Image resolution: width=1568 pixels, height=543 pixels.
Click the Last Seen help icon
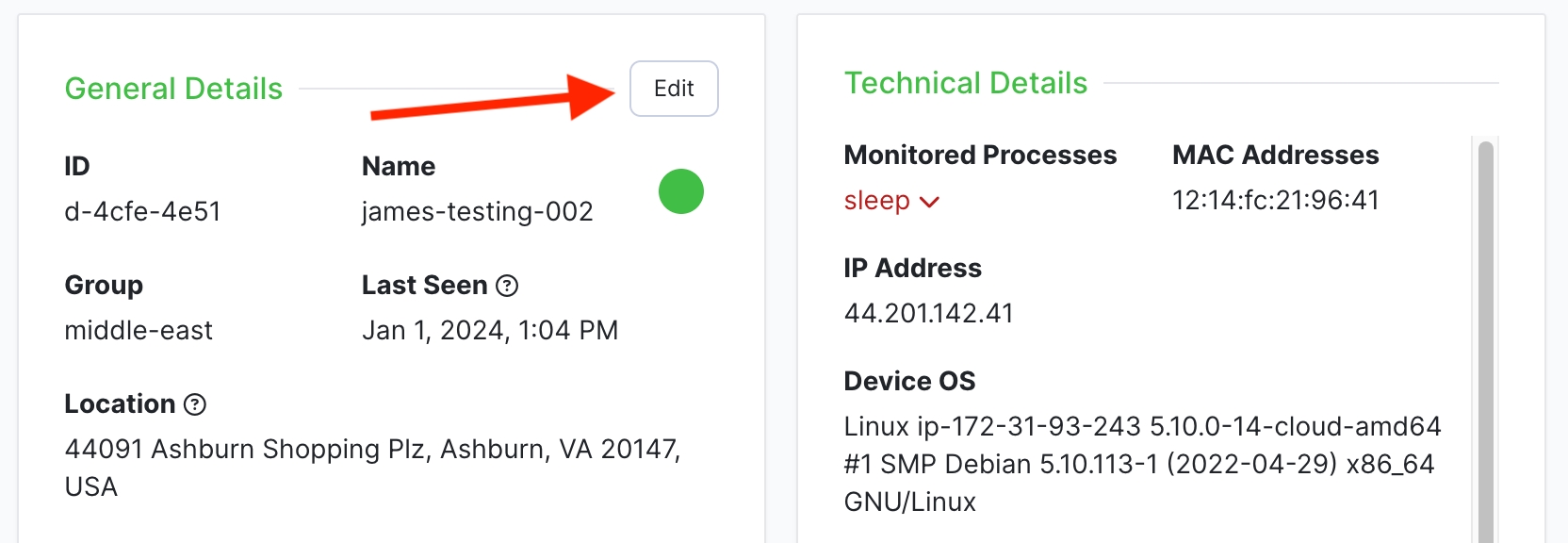[x=507, y=286]
